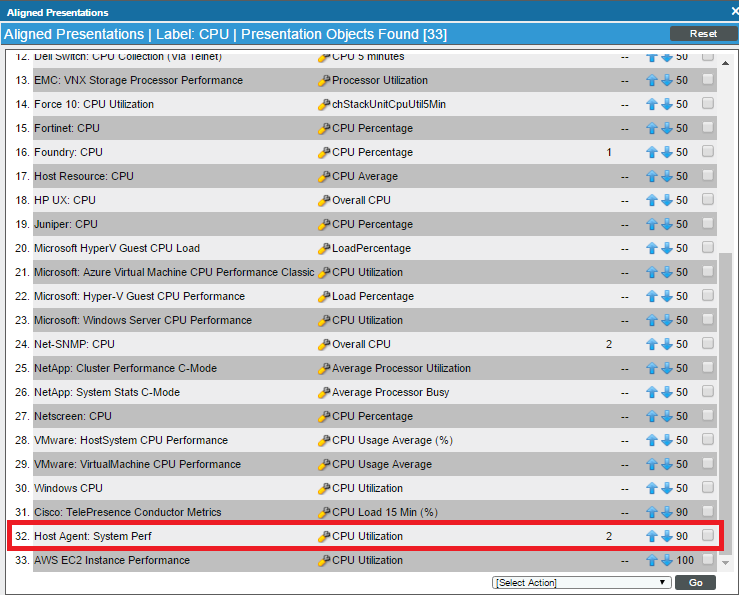
Task: Open wrench icon beside LoadPercentage
Action: [324, 248]
